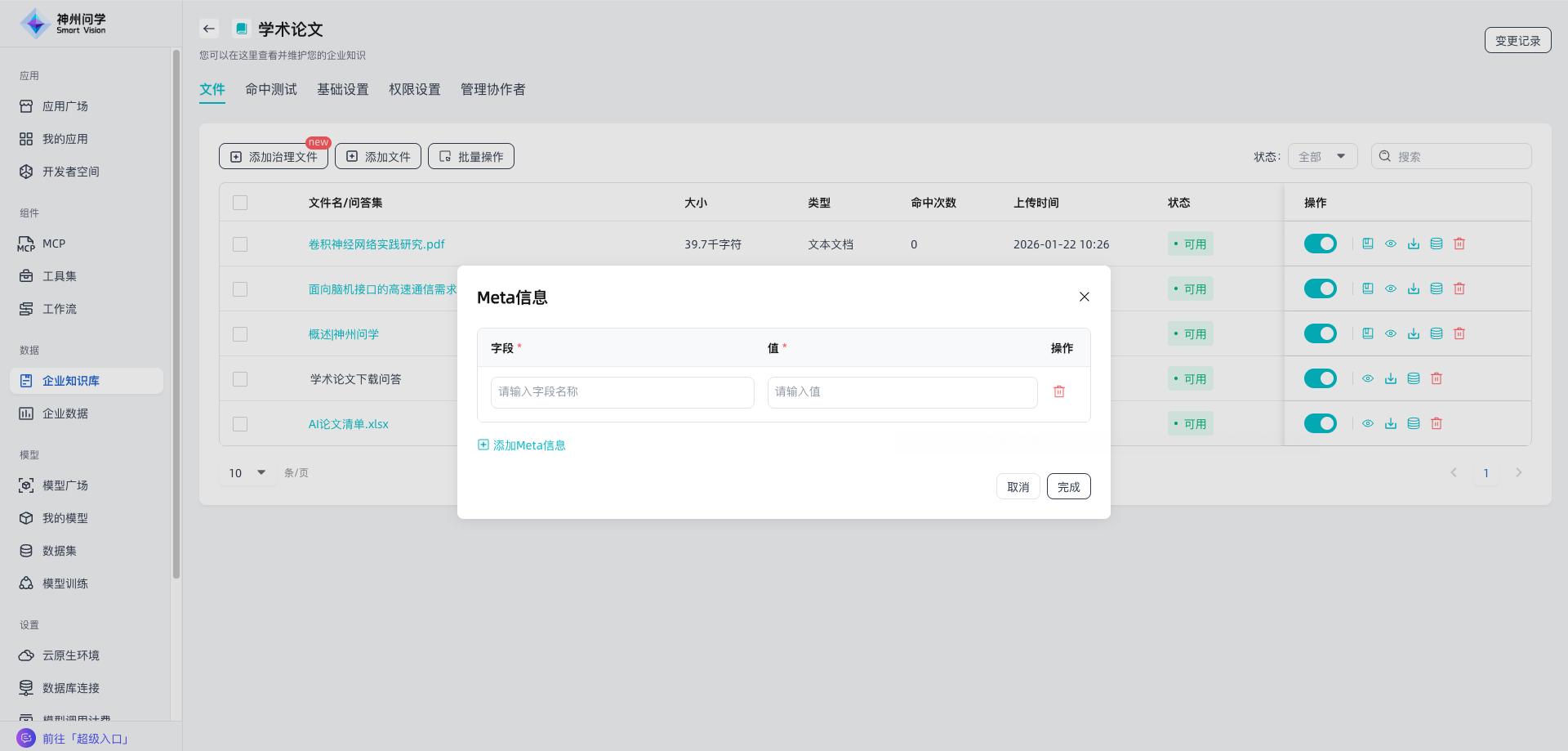1568x751 pixels.
Task: Click the 添加Meta信息 link
Action: (522, 445)
